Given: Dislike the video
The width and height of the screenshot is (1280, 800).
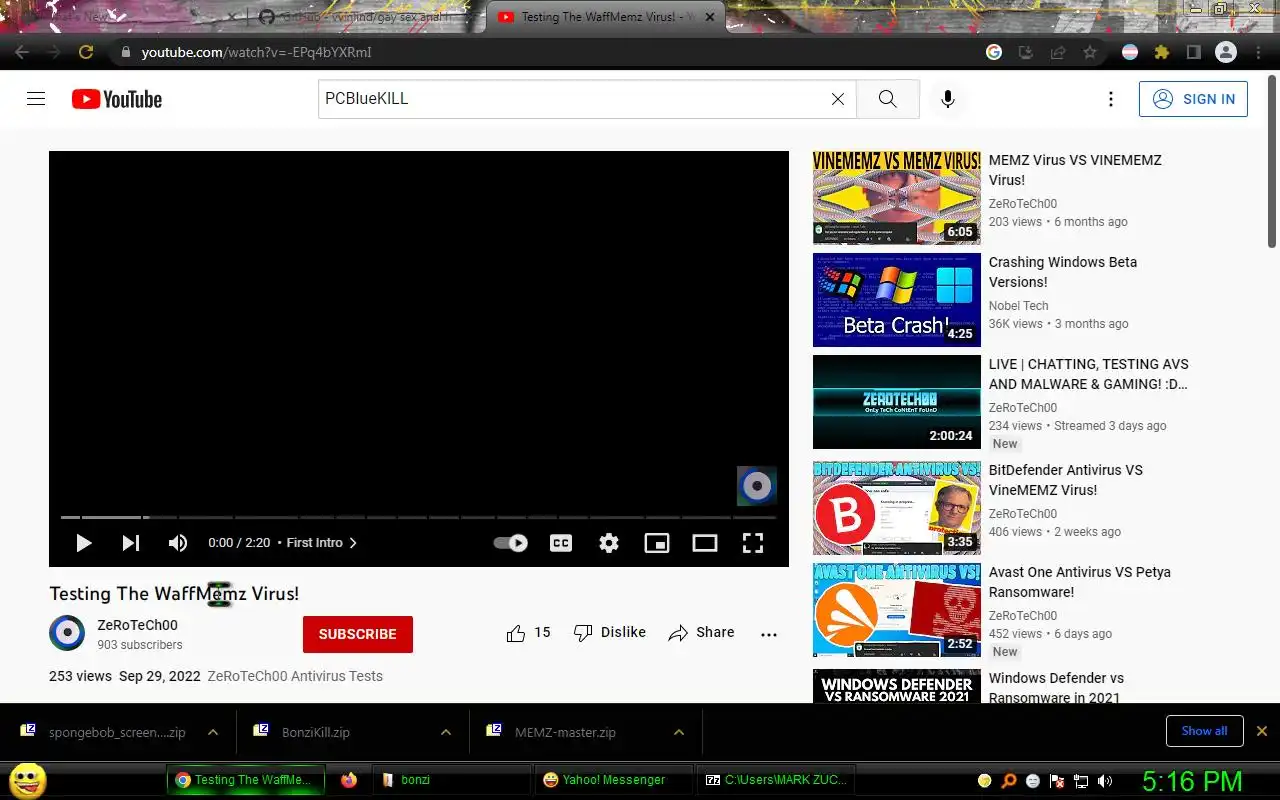Looking at the screenshot, I should pyautogui.click(x=609, y=633).
